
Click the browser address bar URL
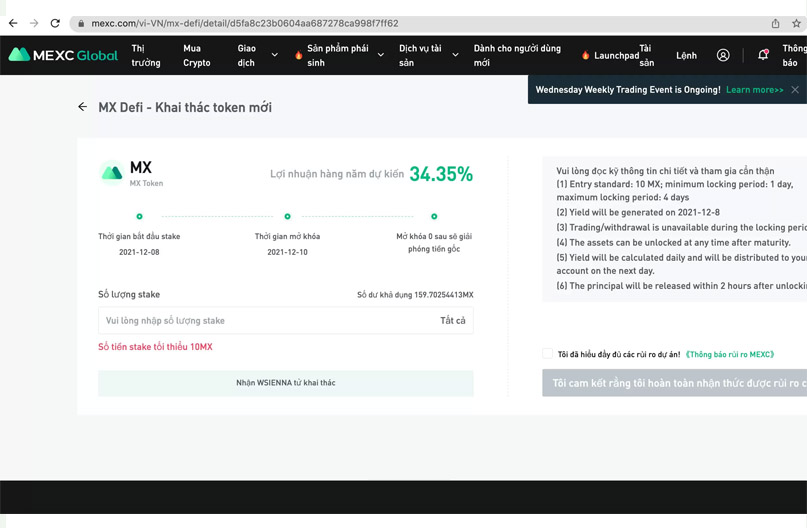245,23
